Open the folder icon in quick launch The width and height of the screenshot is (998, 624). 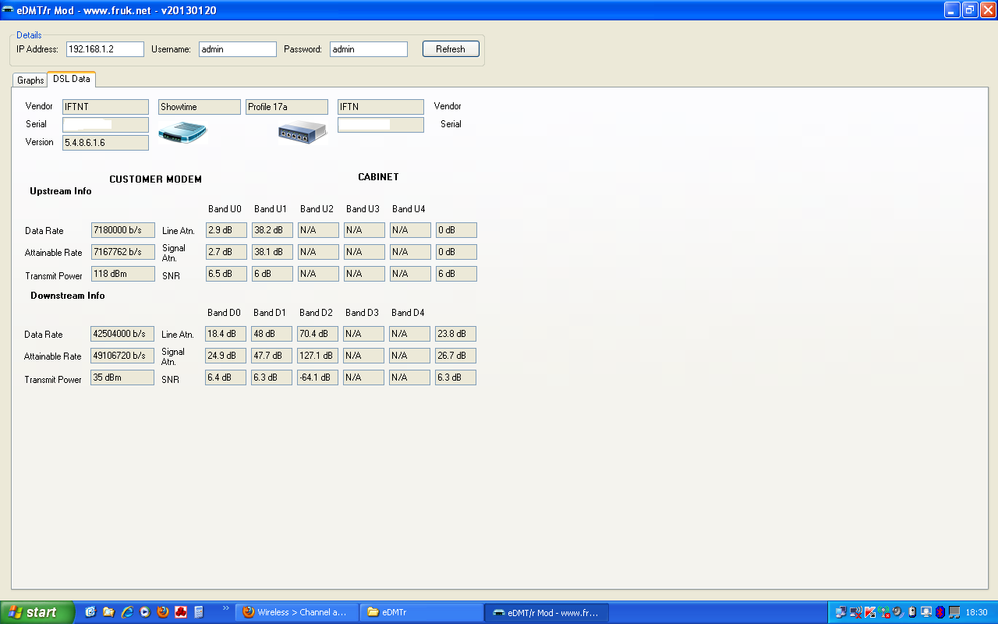108,612
